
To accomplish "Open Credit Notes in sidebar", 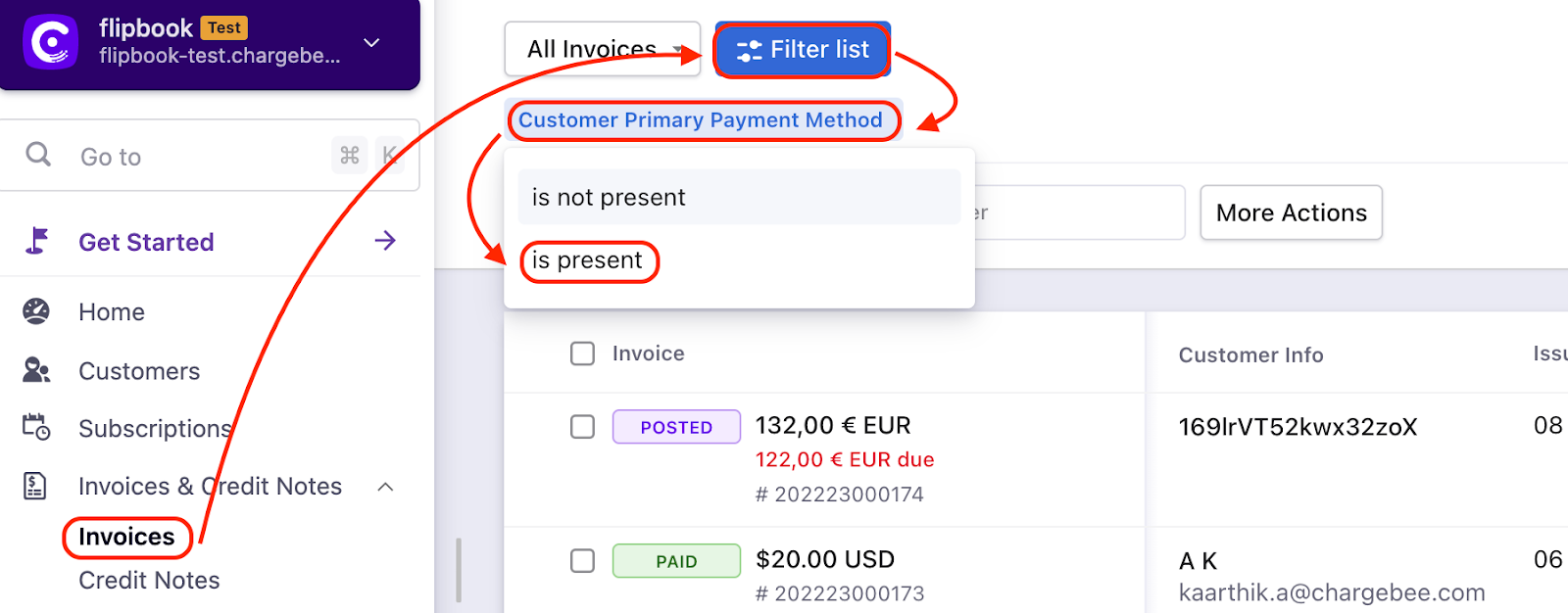I will click(149, 581).
